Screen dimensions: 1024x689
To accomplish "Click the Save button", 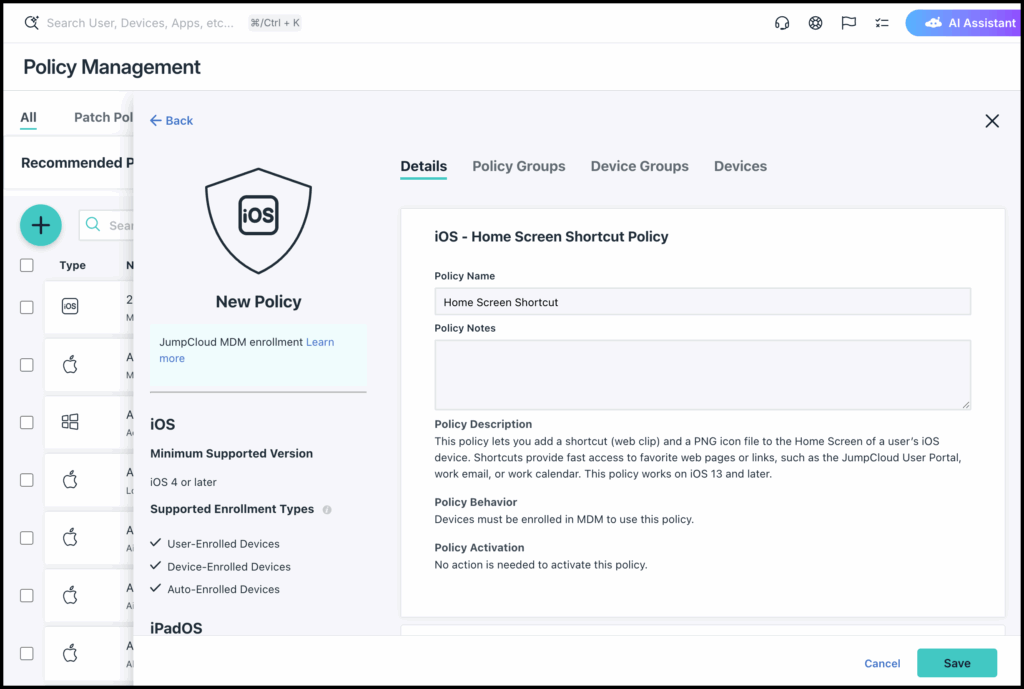I will pos(956,663).
